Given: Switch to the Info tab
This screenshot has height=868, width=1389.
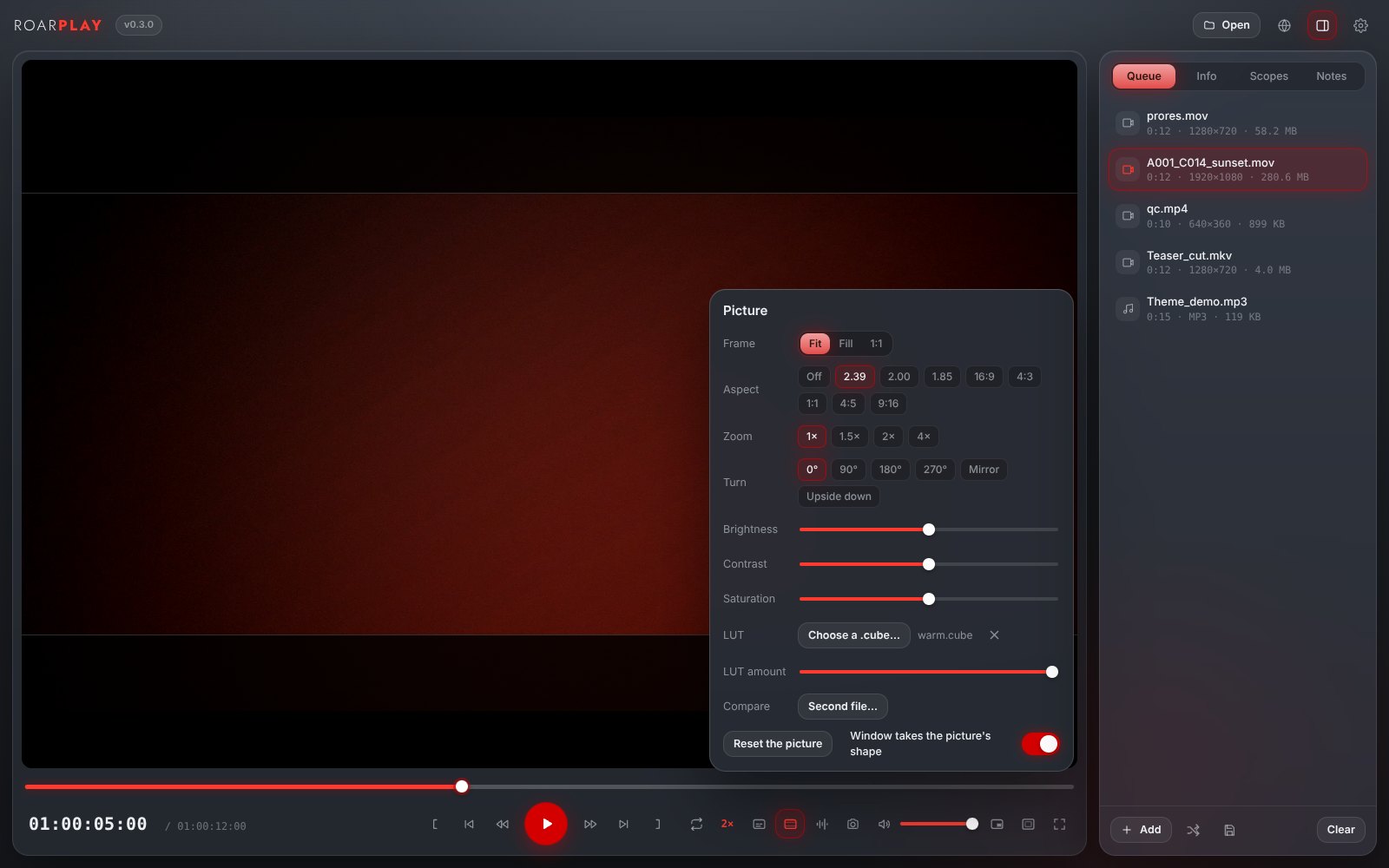Looking at the screenshot, I should coord(1206,76).
